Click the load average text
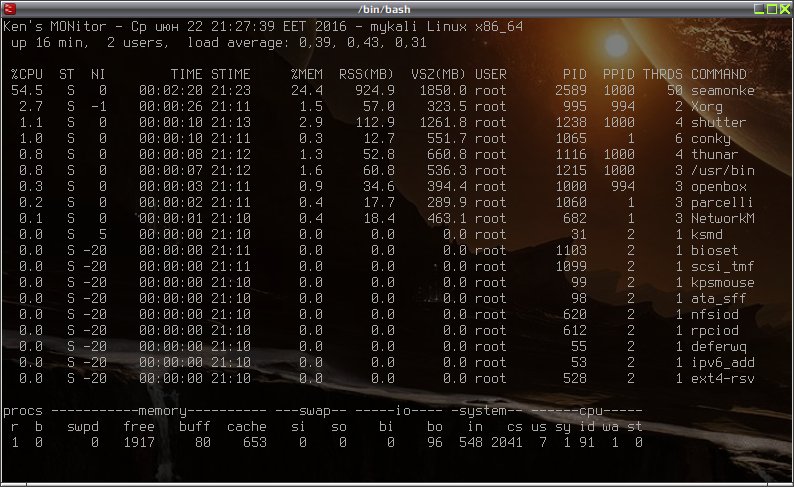 click(x=306, y=43)
